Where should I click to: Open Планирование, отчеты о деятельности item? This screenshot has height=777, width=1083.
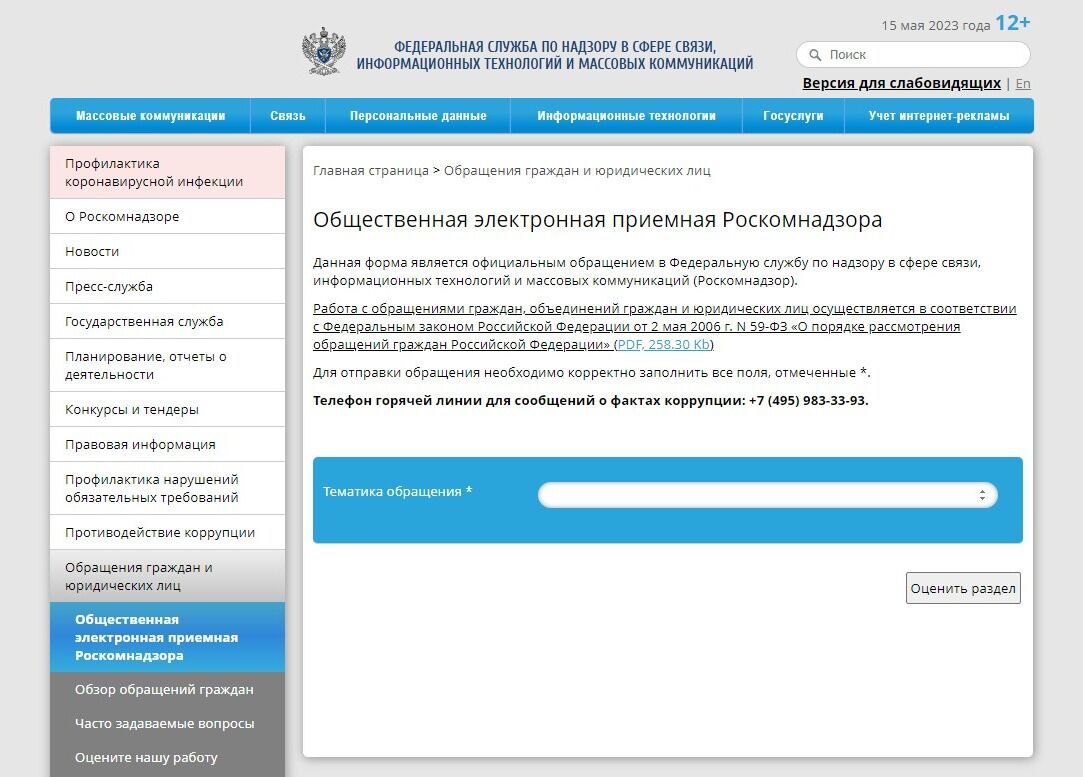[x=167, y=365]
